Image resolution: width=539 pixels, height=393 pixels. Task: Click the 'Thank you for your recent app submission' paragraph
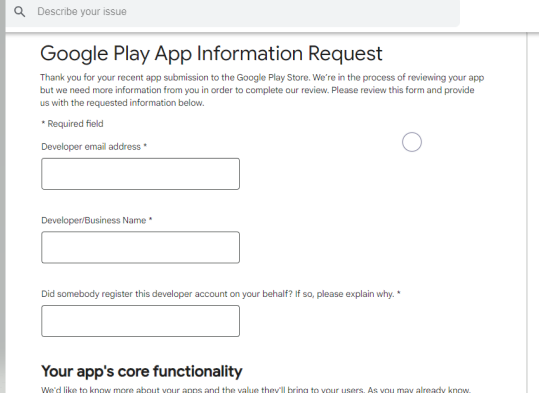pos(262,90)
